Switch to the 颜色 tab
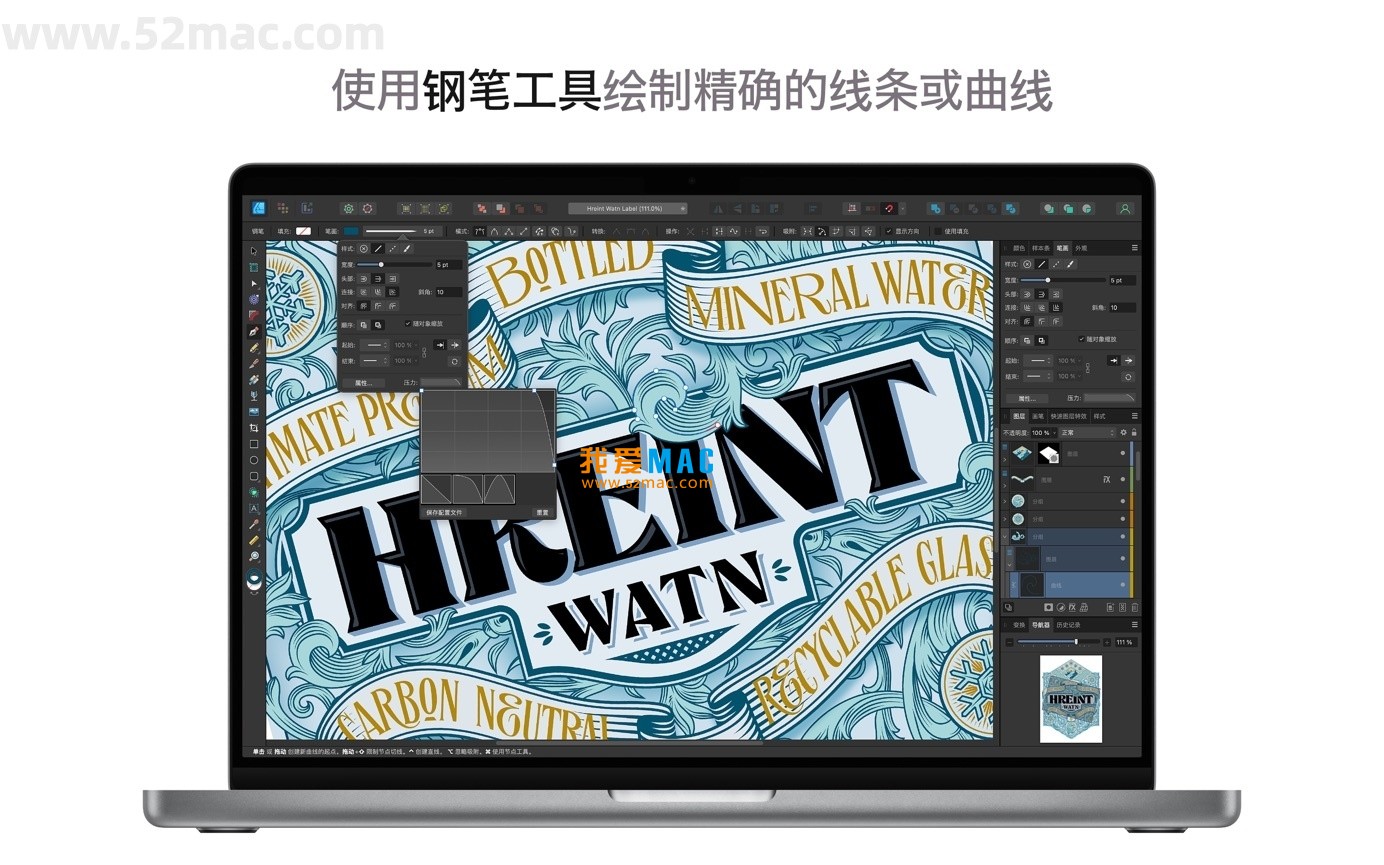 1019,248
